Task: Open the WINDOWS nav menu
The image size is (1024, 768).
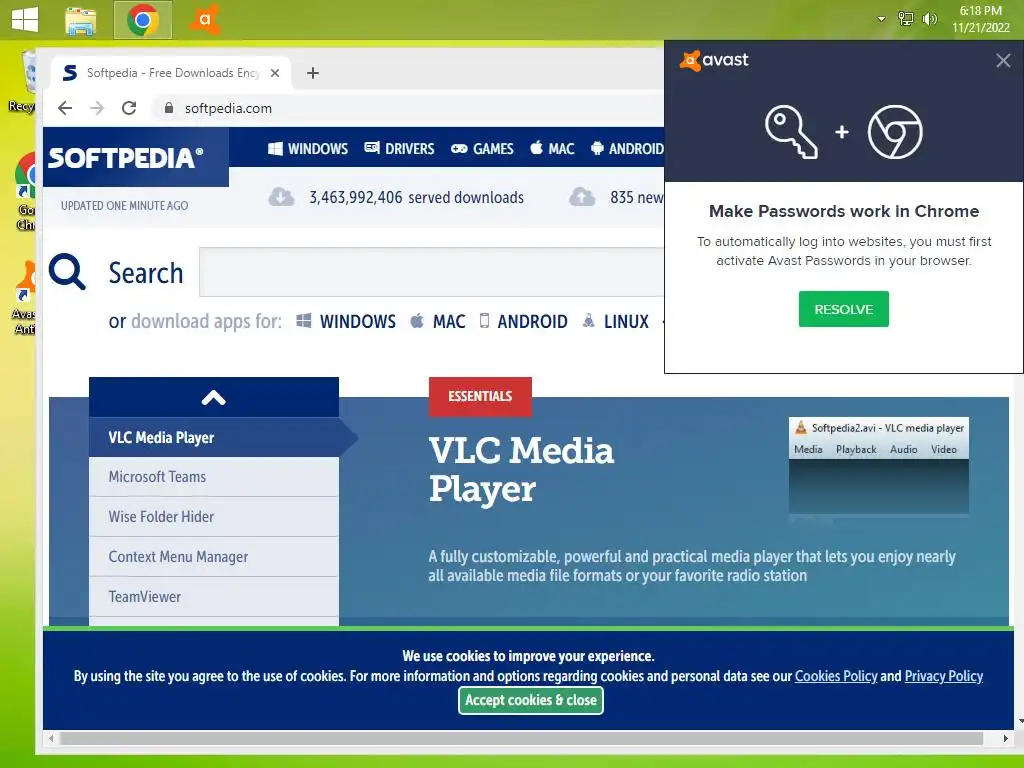Action: [308, 149]
